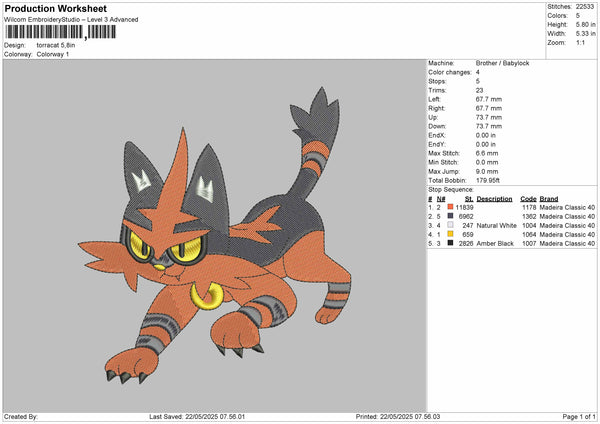Click 'Wilcom EmbroideryStudio – Level 3 Advanced' text

click(71, 20)
